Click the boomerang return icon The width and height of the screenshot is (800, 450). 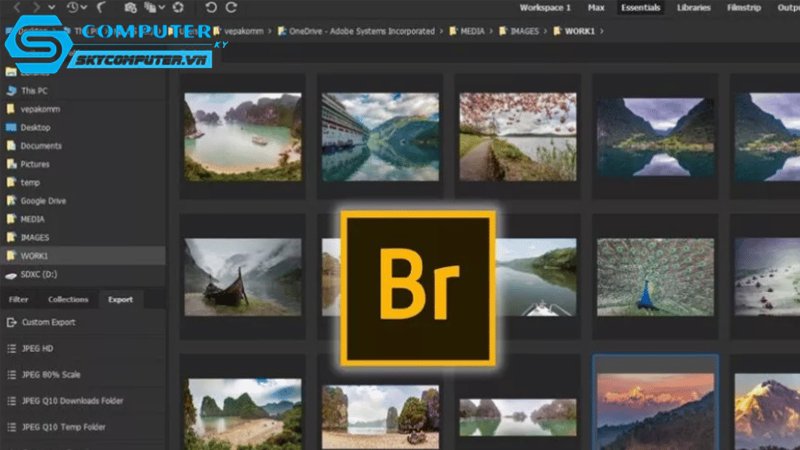tap(102, 7)
